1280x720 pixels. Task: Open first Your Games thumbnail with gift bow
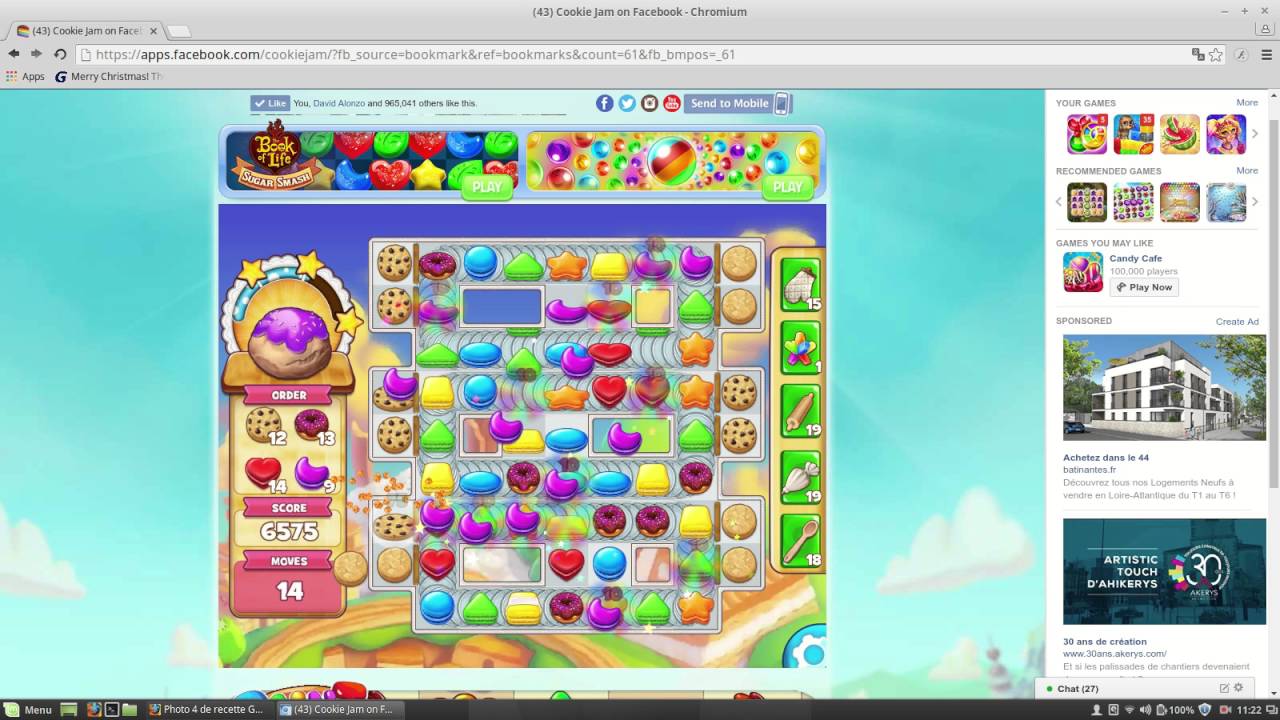tap(1087, 134)
